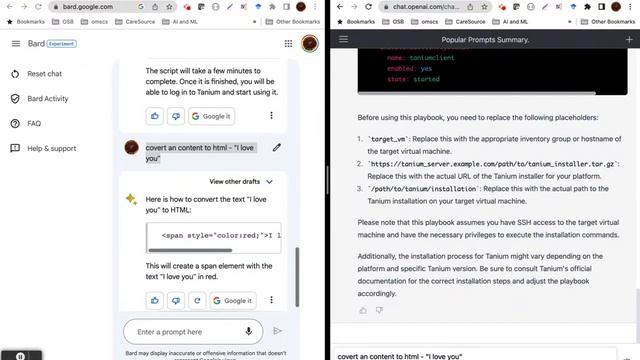Screen dimensions: 640x360
Task: Open omscs bookmark folder in ChatGPT window
Action: 424,22
